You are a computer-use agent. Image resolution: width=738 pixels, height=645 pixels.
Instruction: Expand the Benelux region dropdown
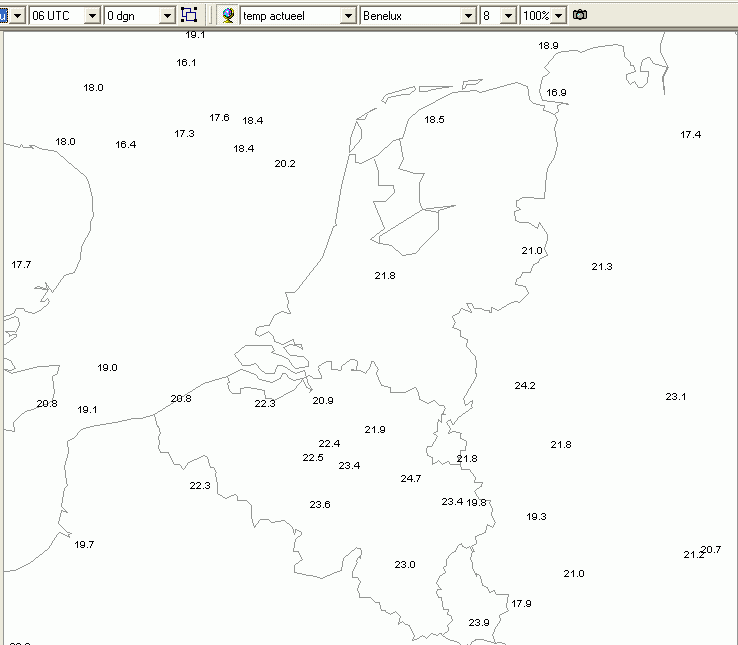click(468, 16)
